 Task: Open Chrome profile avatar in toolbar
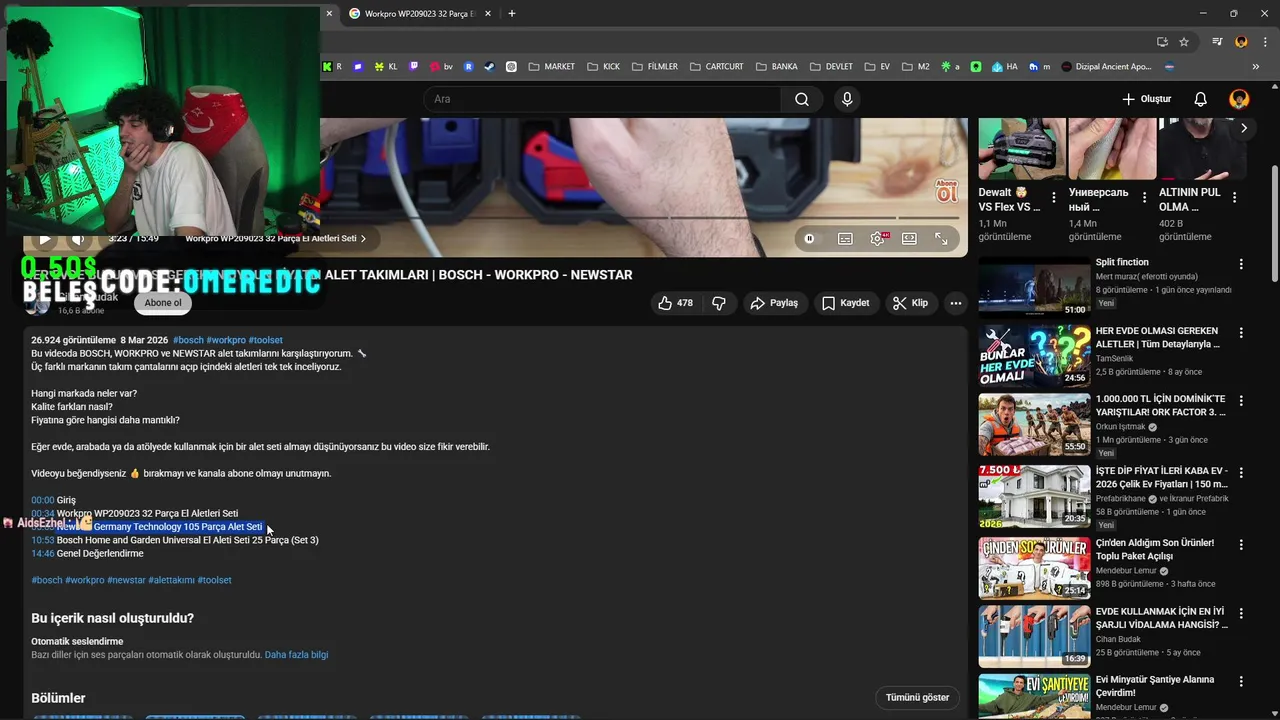(1241, 42)
